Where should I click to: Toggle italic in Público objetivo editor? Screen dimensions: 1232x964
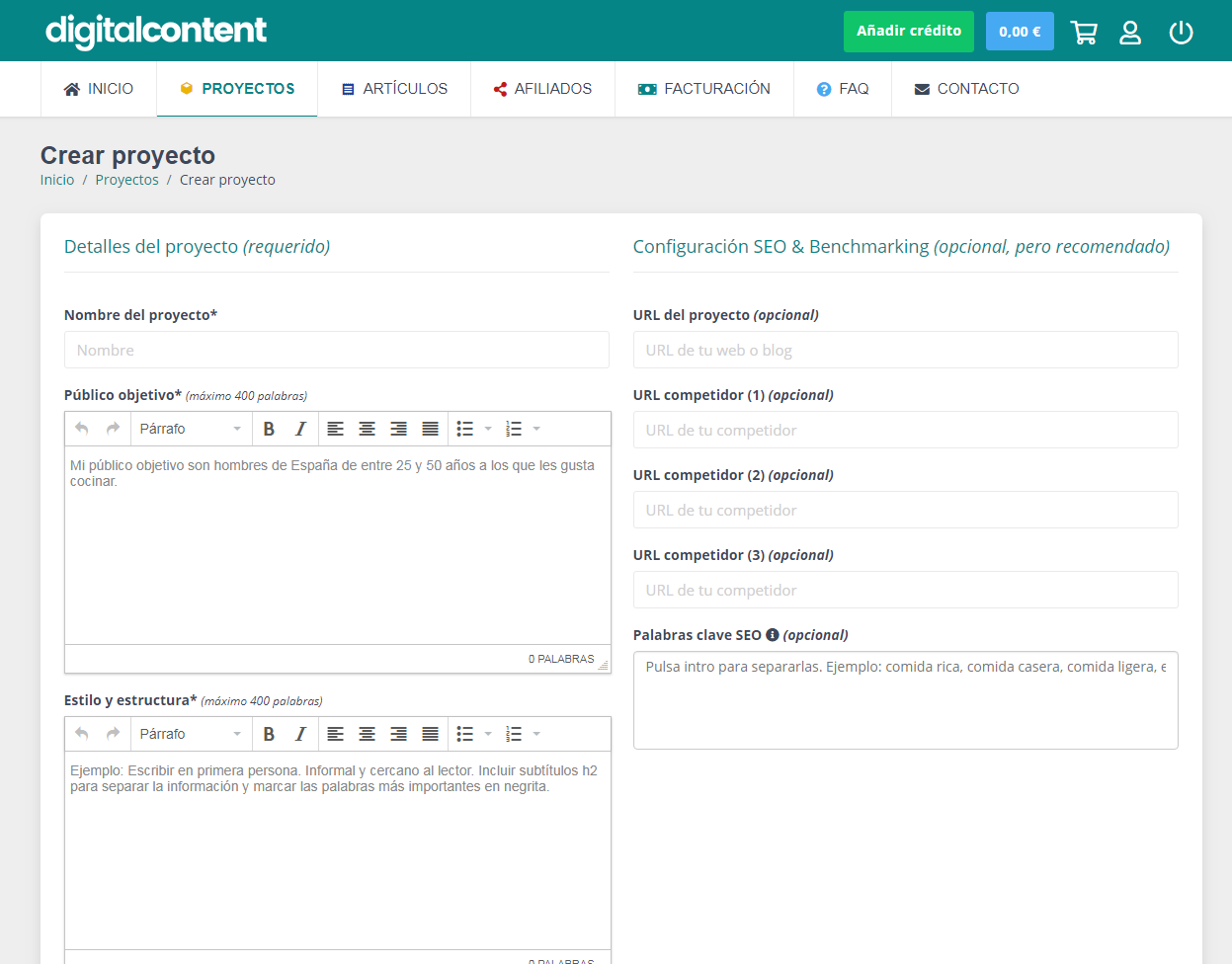300,429
